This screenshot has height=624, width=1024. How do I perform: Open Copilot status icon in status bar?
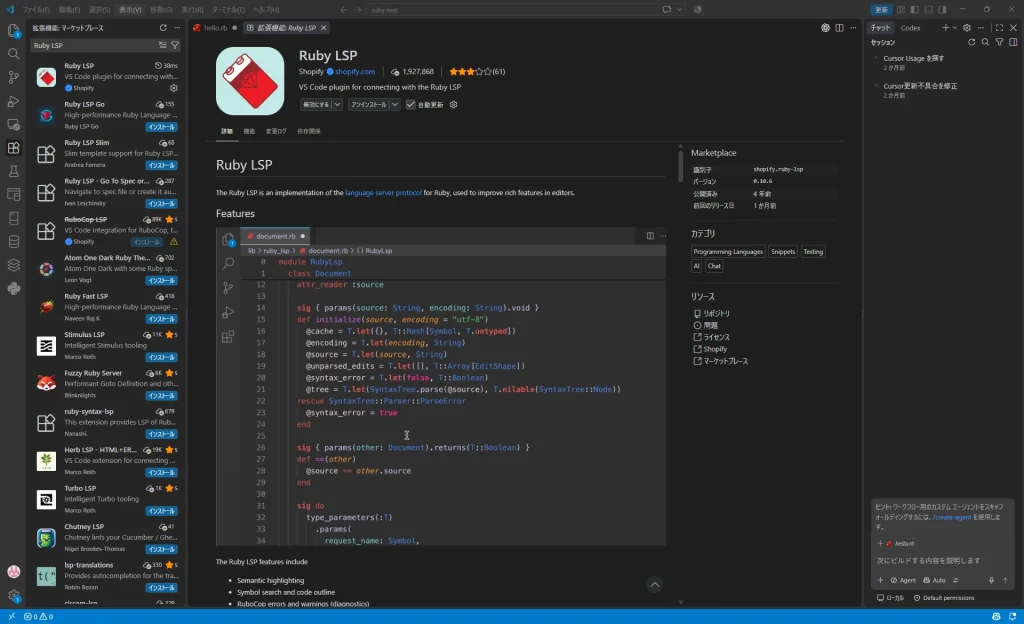click(x=996, y=616)
